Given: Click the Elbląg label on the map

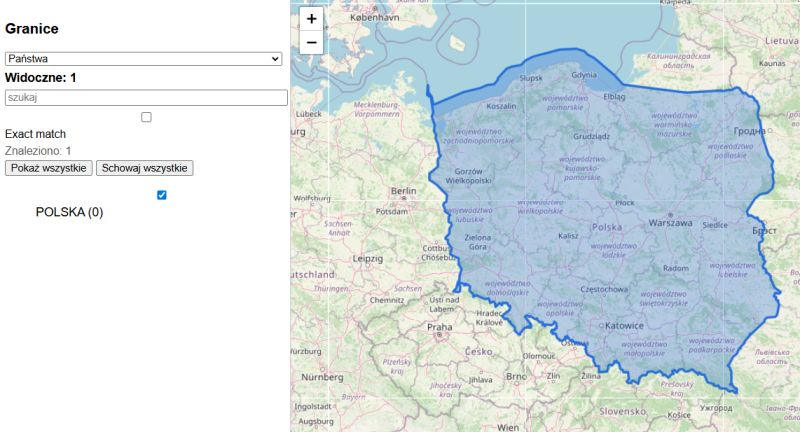Looking at the screenshot, I should pos(614,96).
